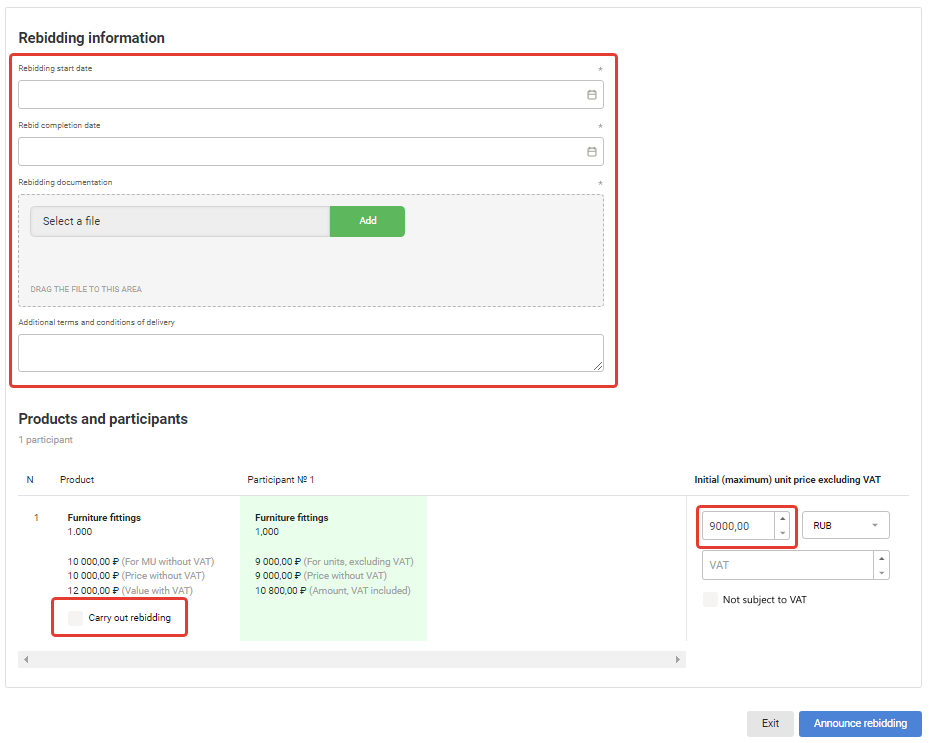
Task: Tick the Carry out rebidding checkbox
Action: click(x=75, y=618)
